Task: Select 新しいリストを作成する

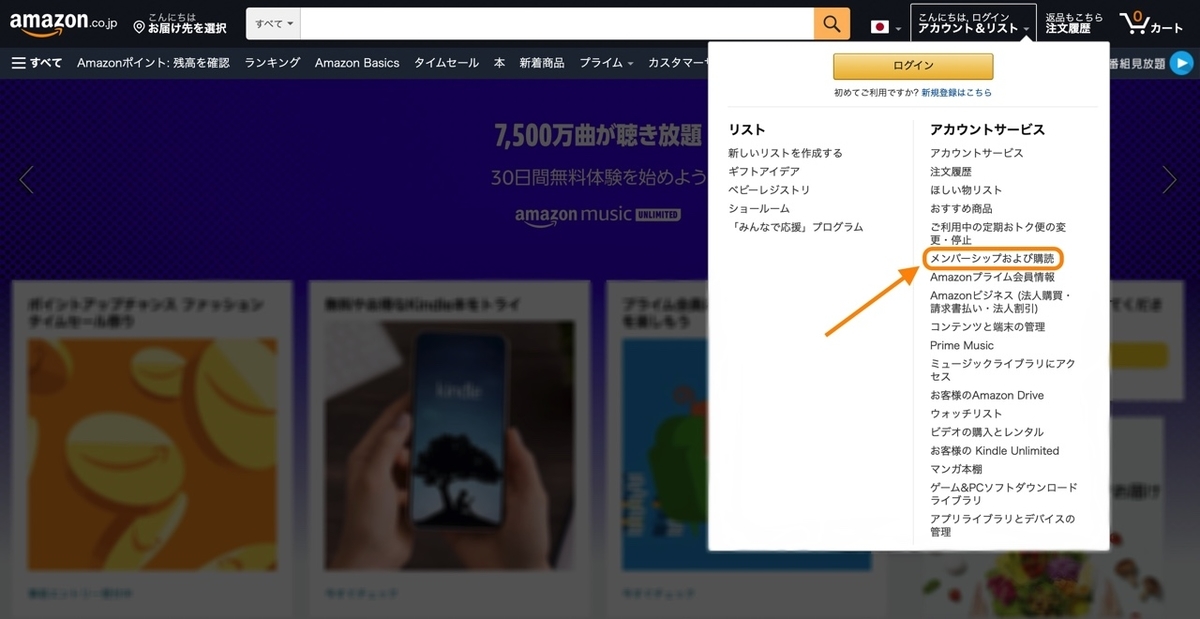Action: [785, 153]
